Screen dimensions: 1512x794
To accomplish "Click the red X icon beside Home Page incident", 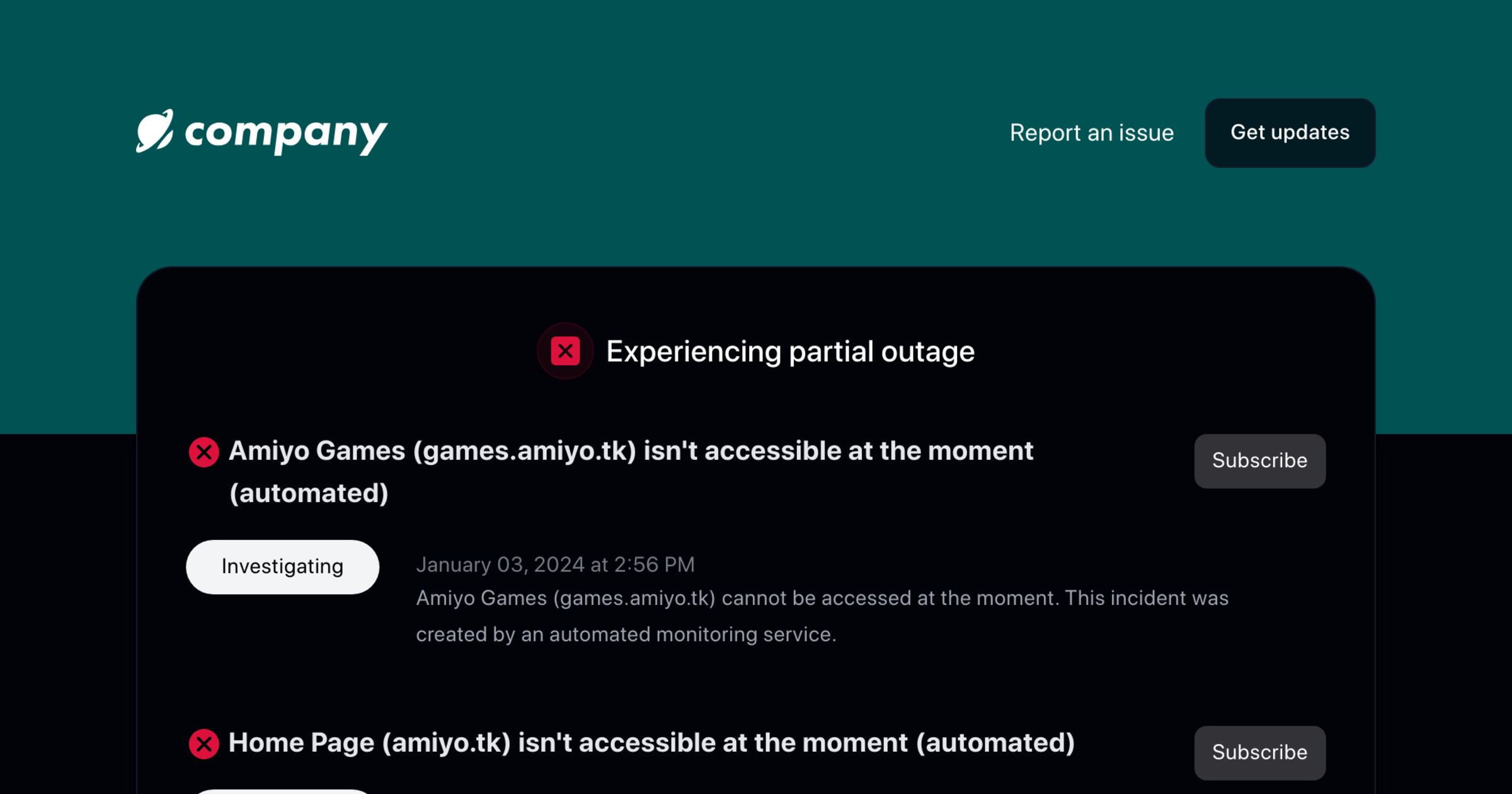I will click(203, 744).
